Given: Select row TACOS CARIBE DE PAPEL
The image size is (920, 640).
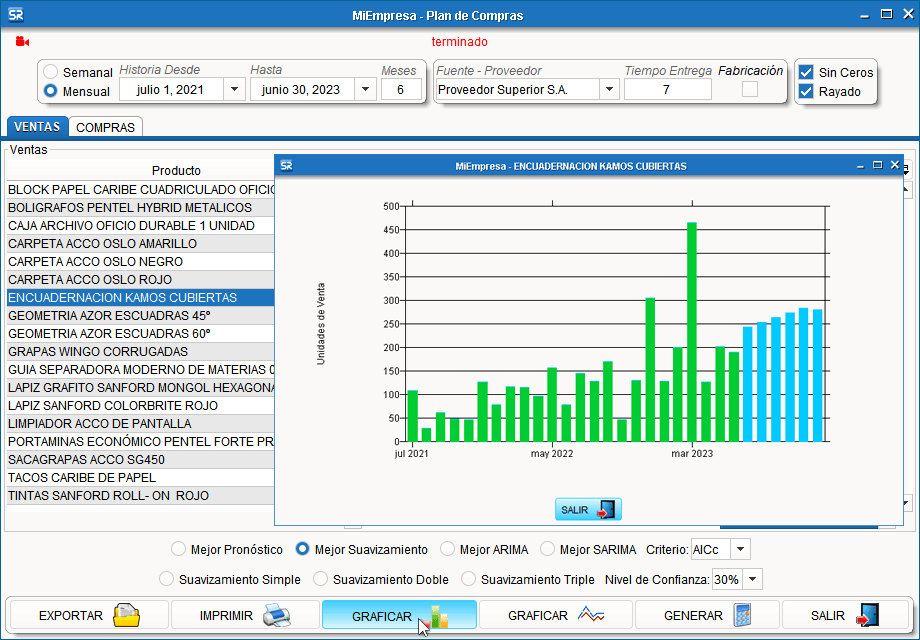Looking at the screenshot, I should pyautogui.click(x=140, y=478).
